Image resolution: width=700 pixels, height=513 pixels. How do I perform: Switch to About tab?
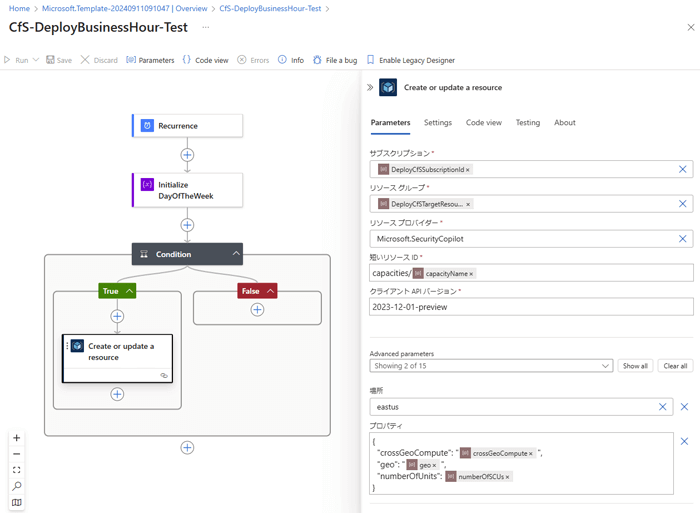coord(565,123)
